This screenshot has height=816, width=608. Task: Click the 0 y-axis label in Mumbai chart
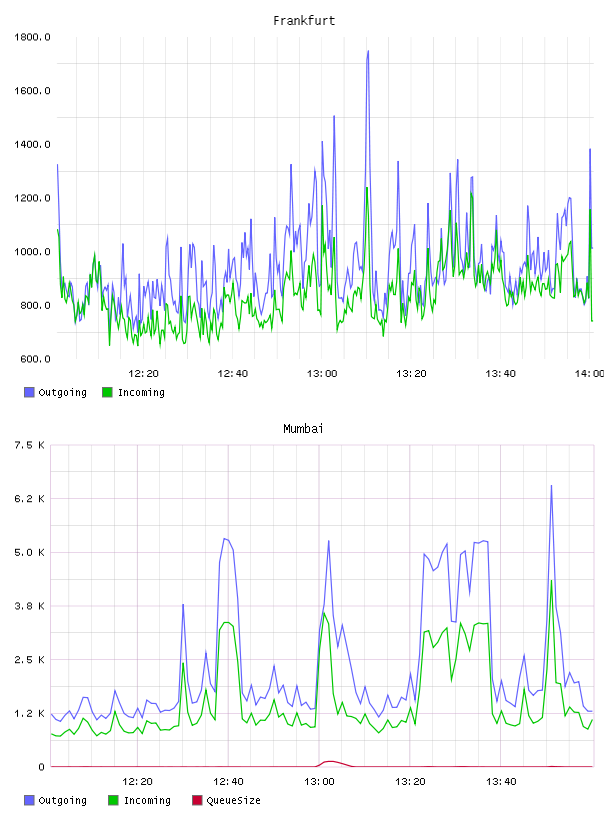point(41,767)
